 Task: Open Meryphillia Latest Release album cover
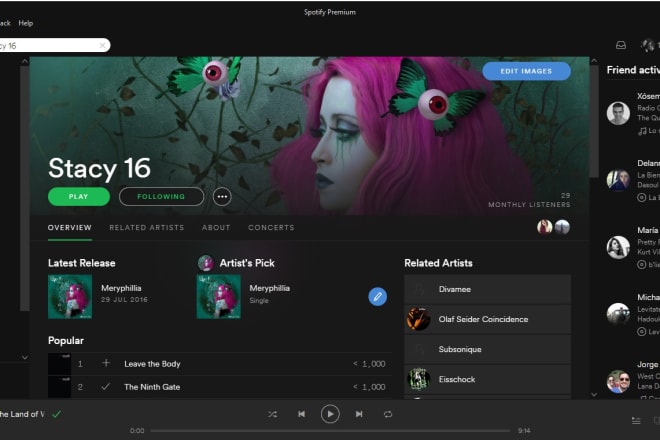[x=70, y=297]
